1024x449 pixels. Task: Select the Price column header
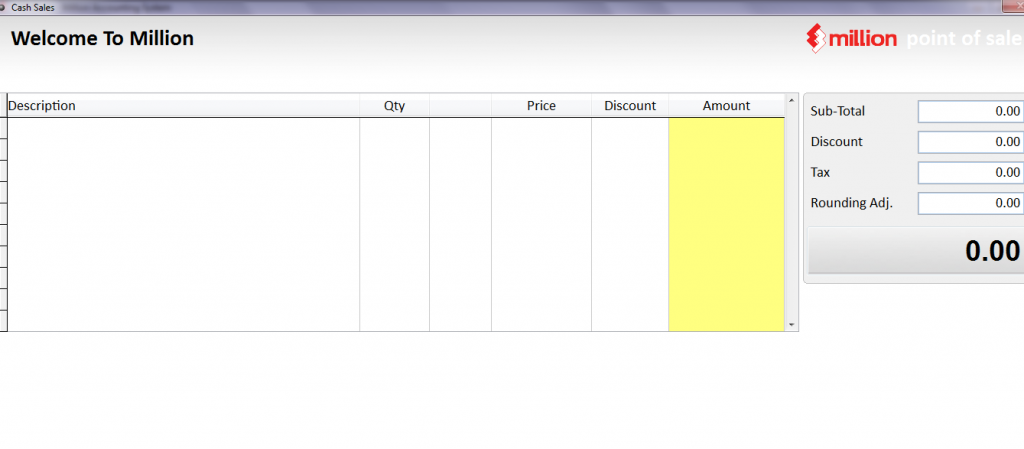pyautogui.click(x=541, y=106)
